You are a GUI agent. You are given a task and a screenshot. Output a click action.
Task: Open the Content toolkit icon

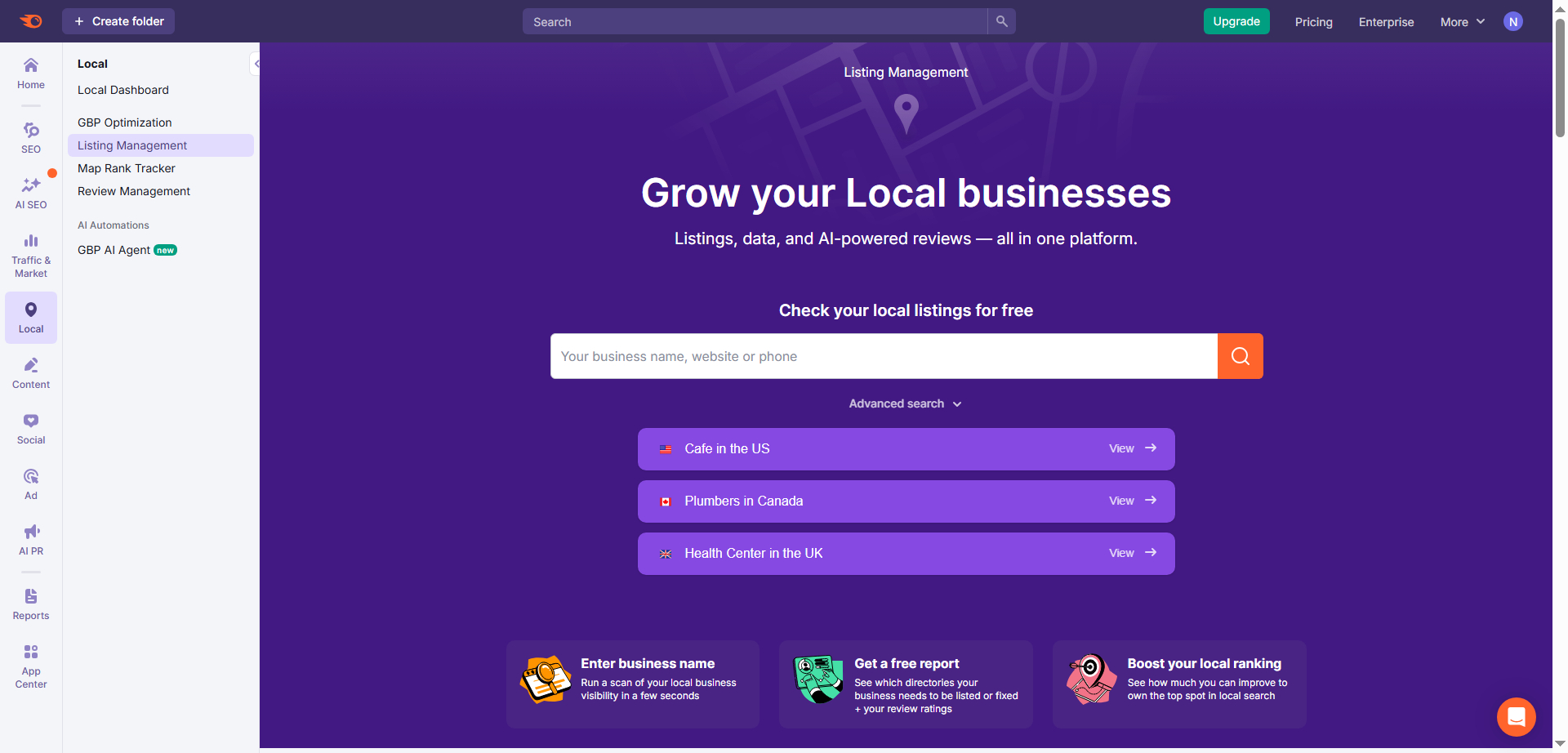31,372
